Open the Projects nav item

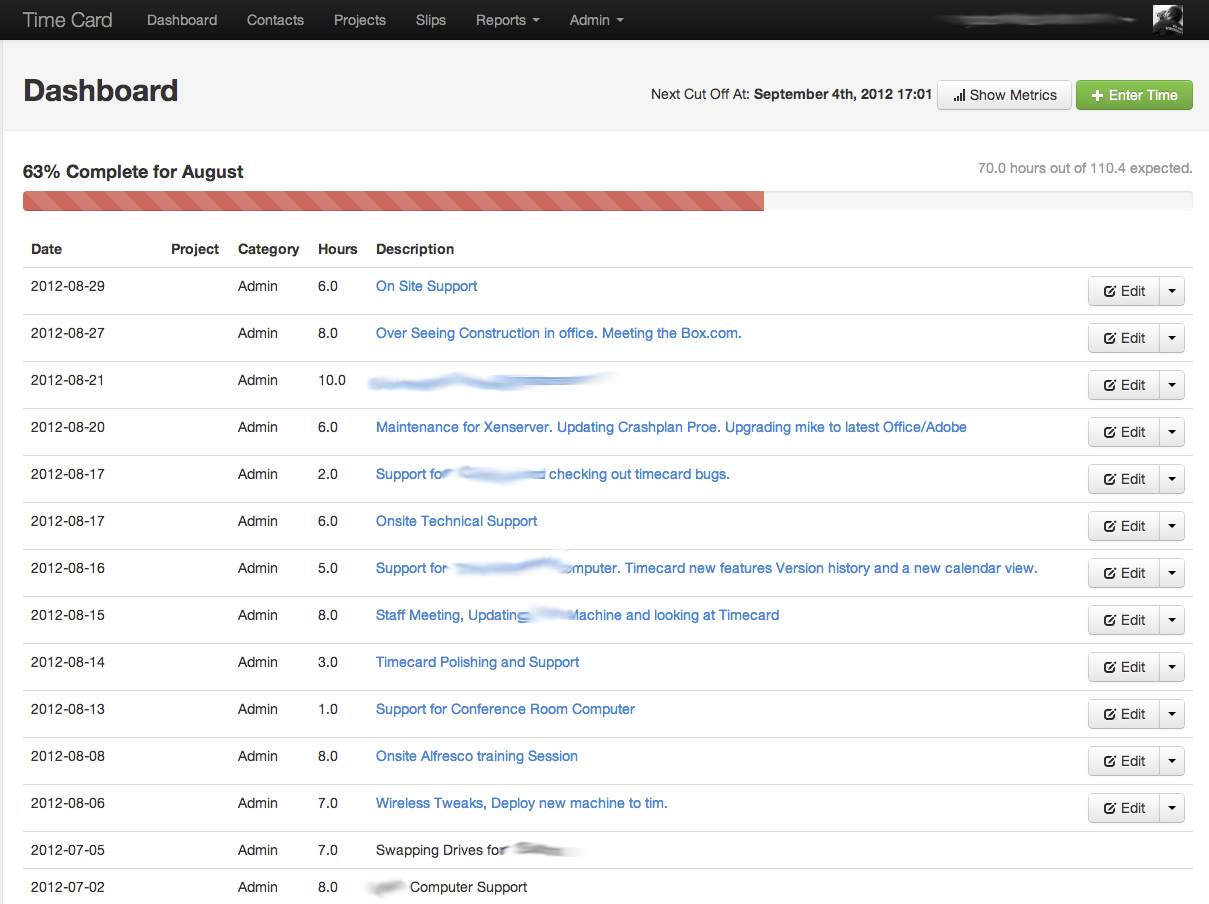pyautogui.click(x=360, y=20)
